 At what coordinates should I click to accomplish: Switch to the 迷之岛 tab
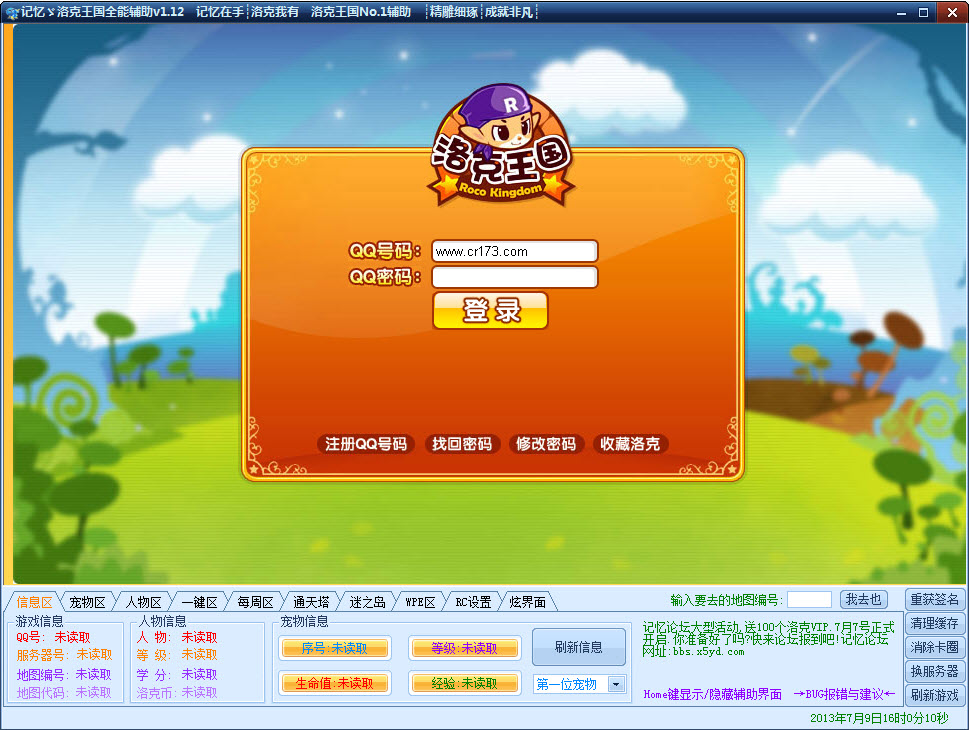(x=367, y=602)
